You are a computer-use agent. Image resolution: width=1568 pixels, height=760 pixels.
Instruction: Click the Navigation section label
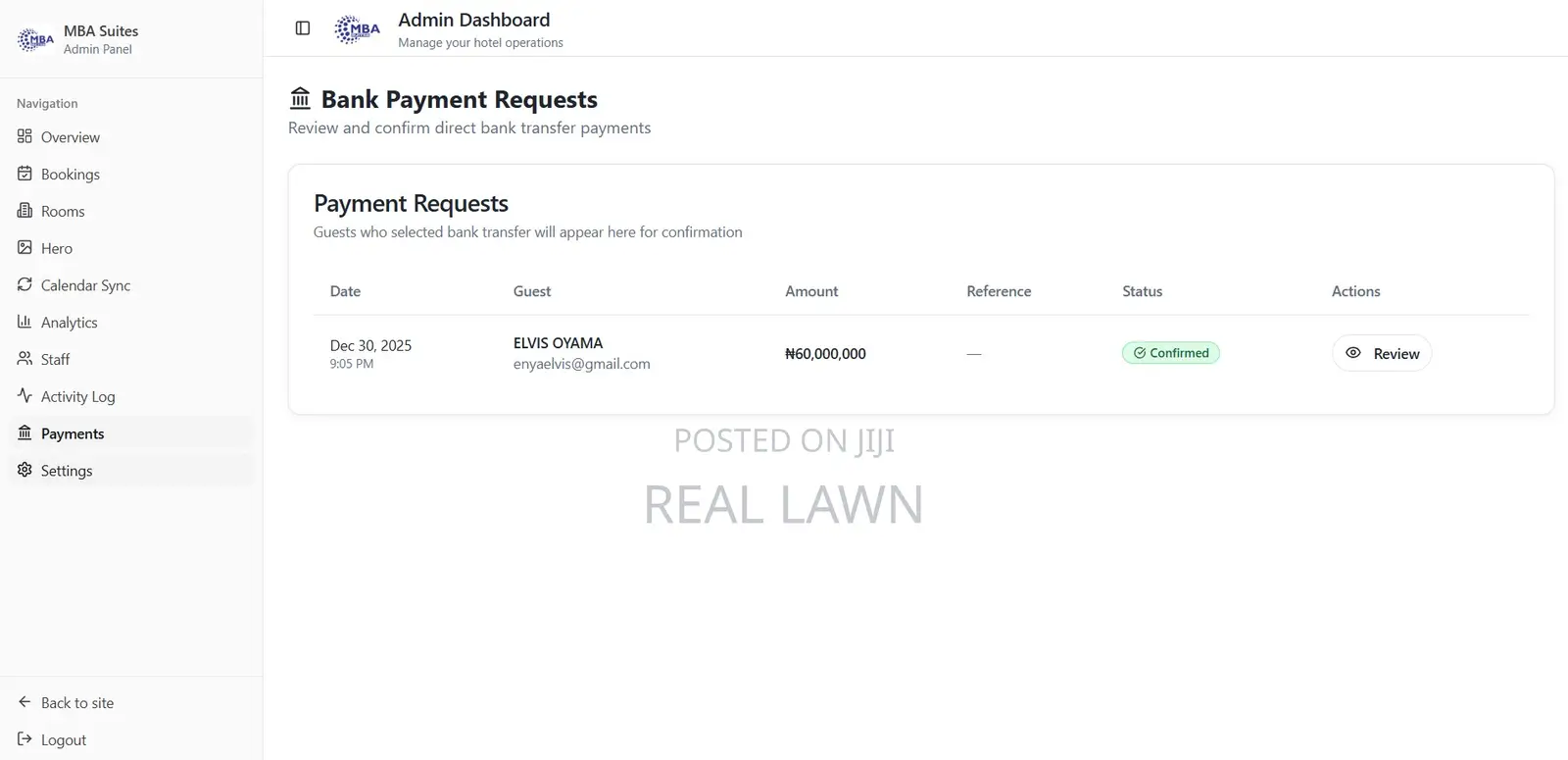click(47, 103)
